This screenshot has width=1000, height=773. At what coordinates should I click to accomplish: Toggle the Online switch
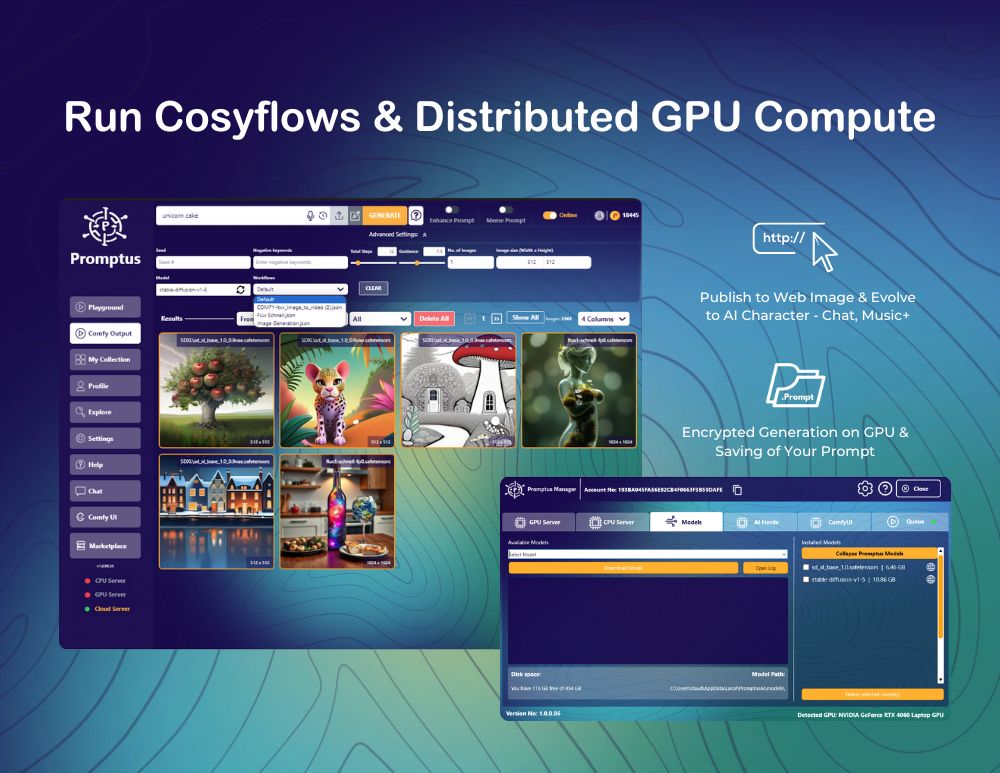[x=550, y=216]
